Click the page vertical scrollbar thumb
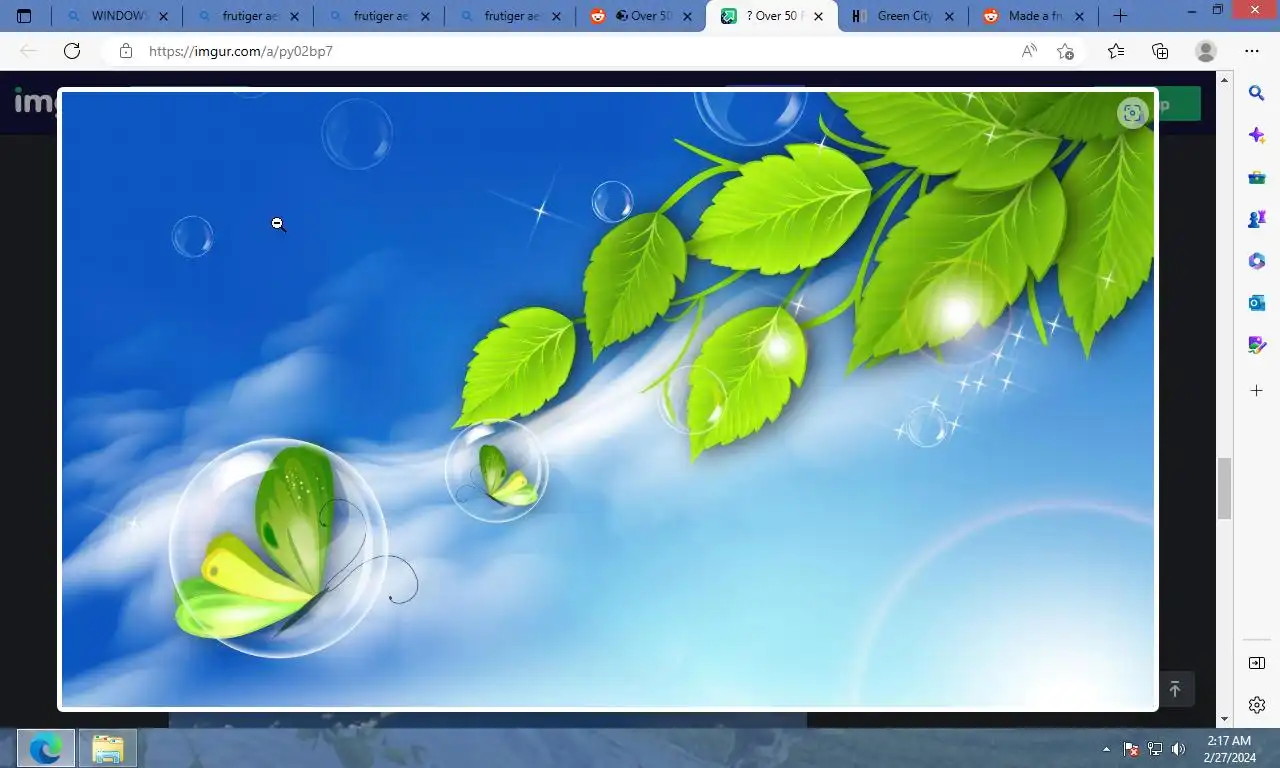This screenshot has width=1280, height=768. click(x=1224, y=488)
